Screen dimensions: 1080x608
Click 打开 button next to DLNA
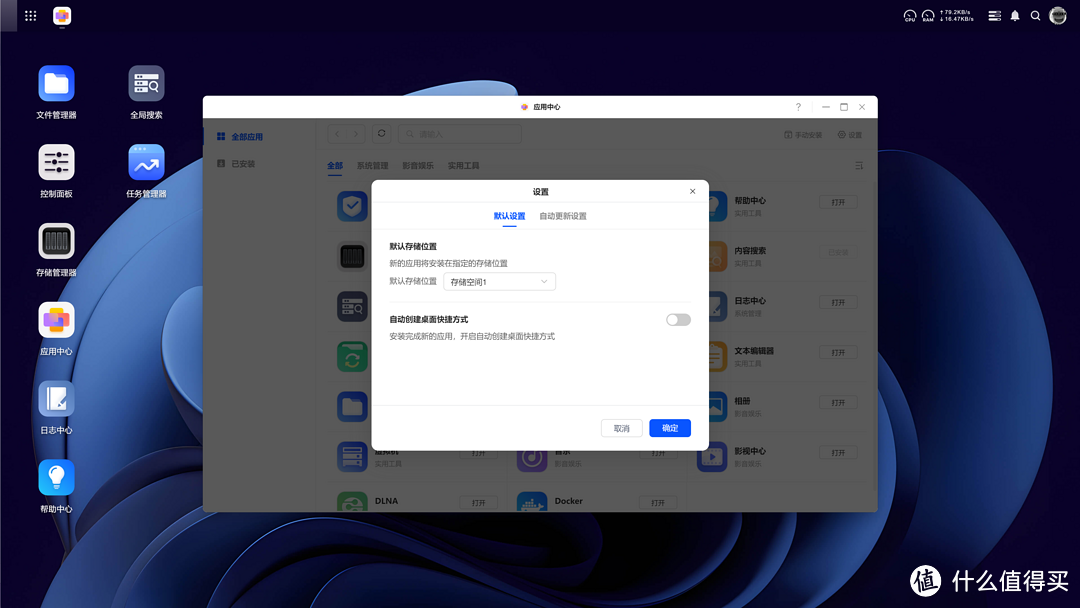click(x=479, y=503)
